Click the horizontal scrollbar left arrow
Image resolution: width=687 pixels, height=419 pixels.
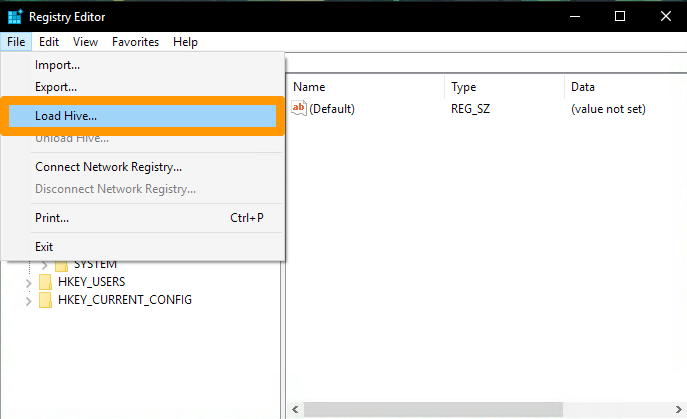pos(295,410)
